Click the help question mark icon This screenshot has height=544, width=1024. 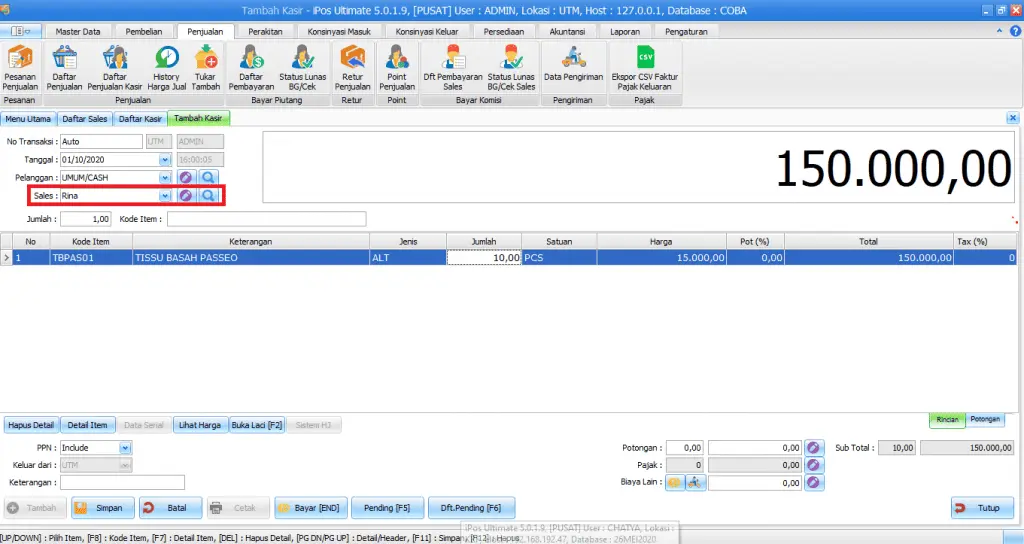tap(1016, 31)
